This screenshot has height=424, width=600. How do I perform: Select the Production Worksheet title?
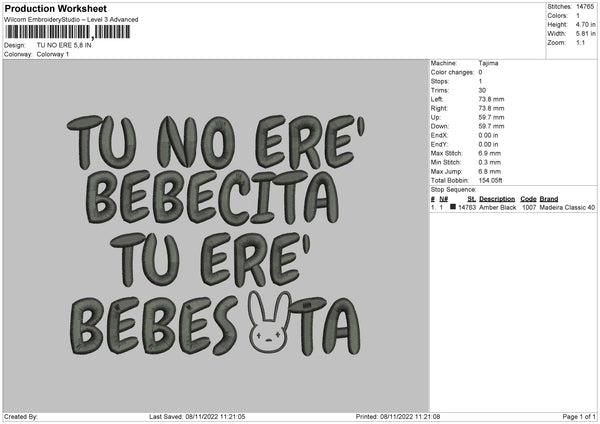56,9
